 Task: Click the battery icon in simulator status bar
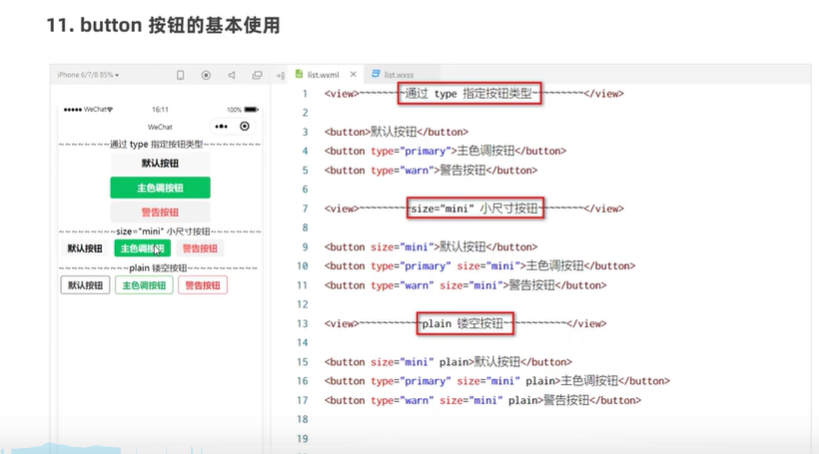click(x=251, y=110)
